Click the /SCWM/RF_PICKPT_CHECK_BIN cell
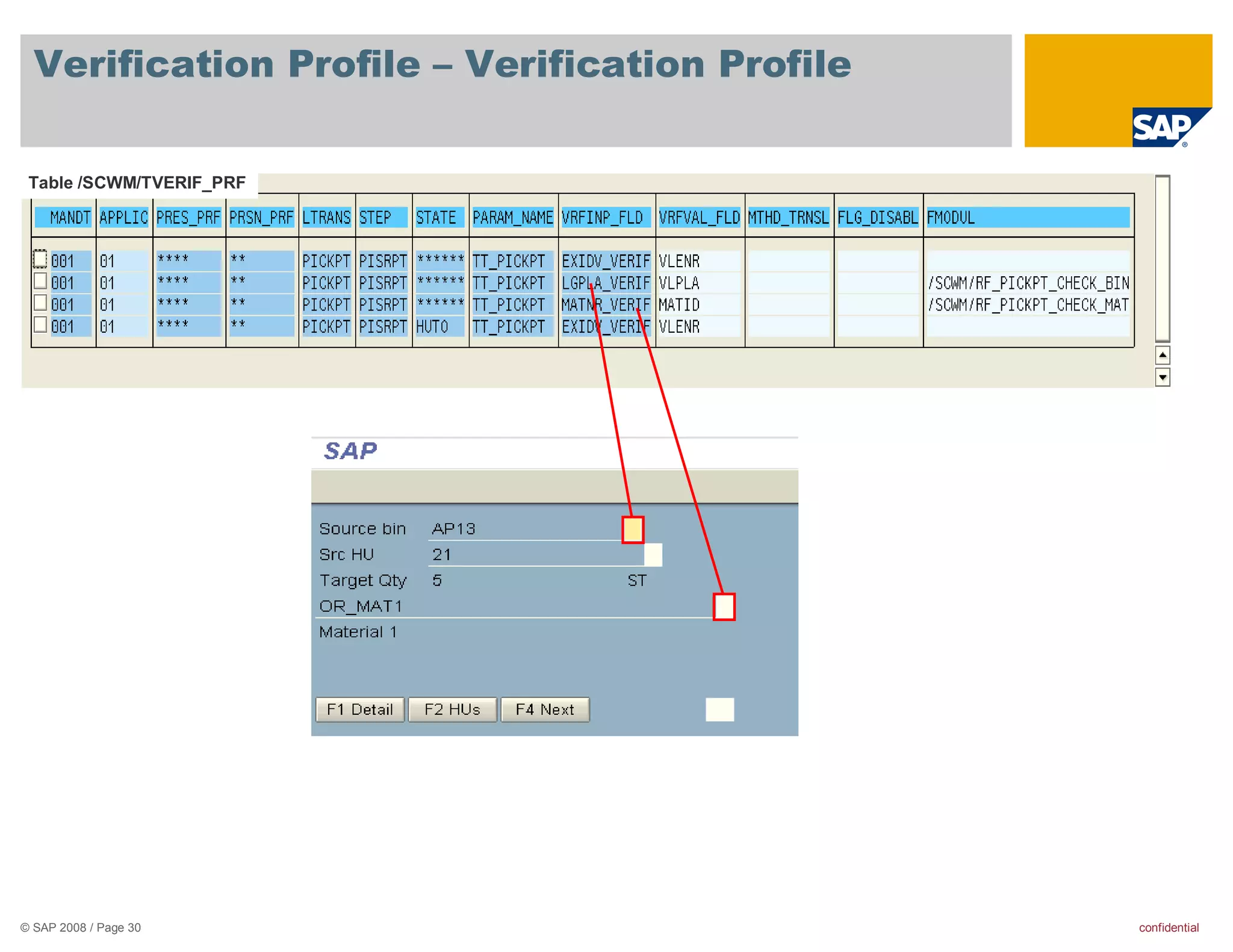 pos(1028,283)
